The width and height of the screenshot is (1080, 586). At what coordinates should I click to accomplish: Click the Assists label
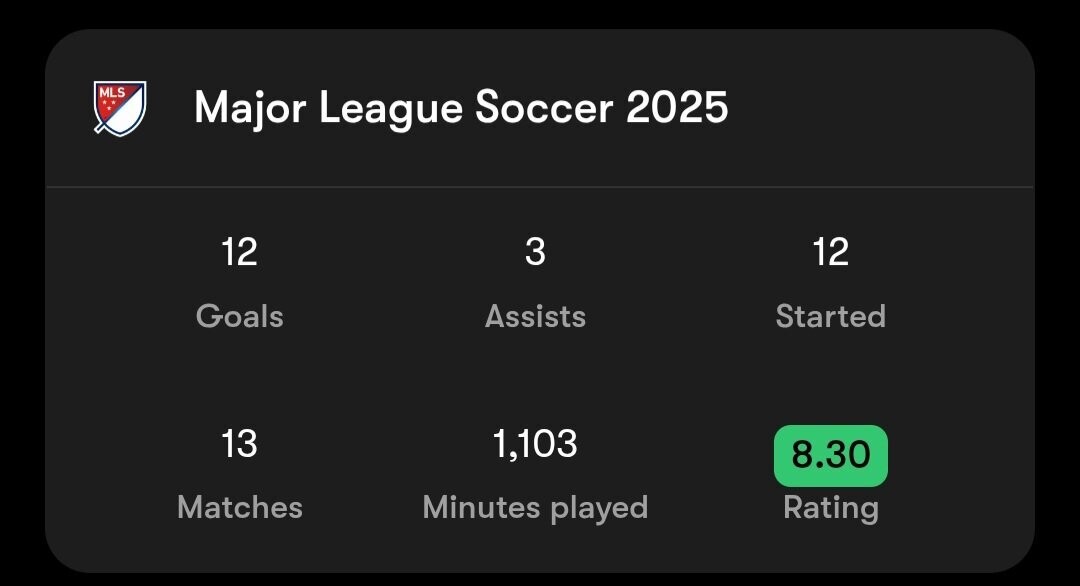tap(535, 316)
